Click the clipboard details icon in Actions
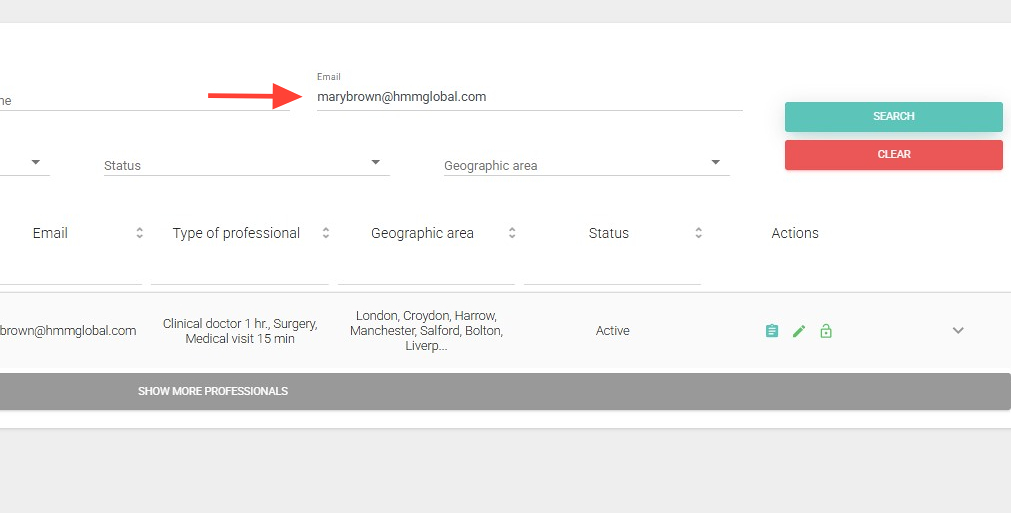1011x513 pixels. (772, 331)
